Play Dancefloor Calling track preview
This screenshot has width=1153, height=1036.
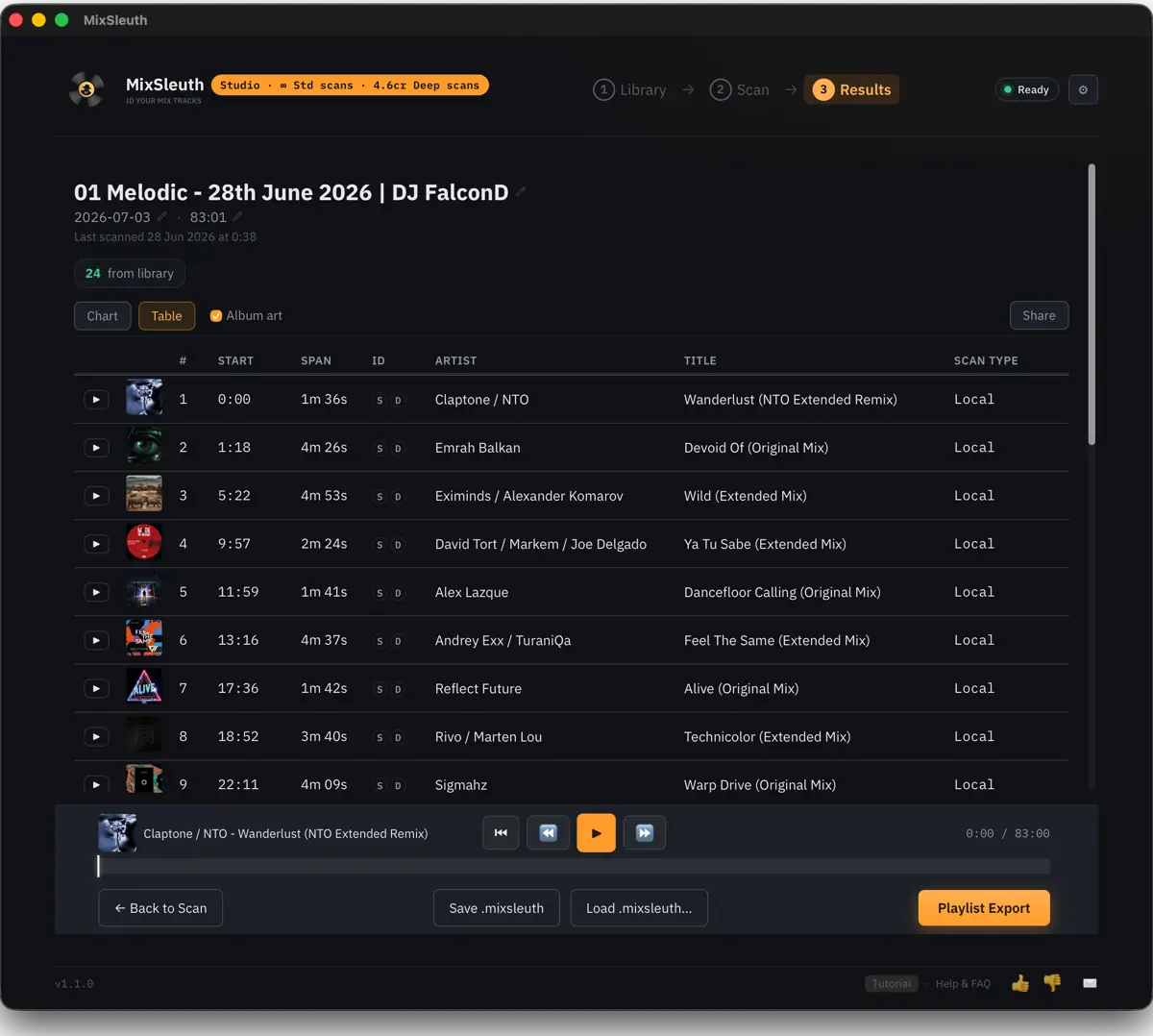(96, 592)
